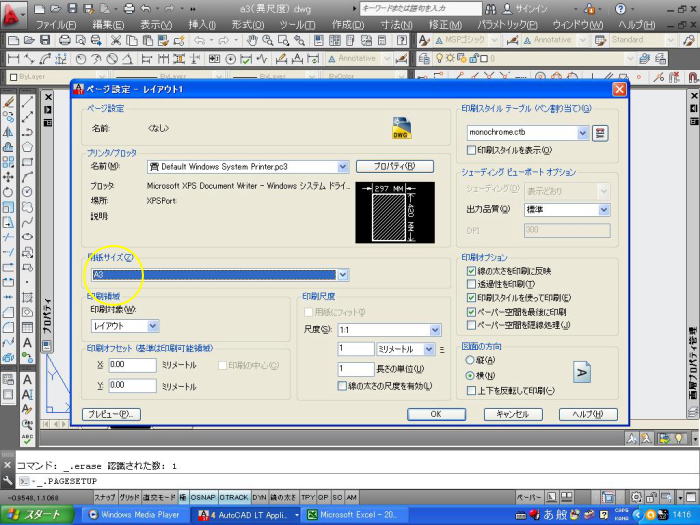This screenshot has width=700, height=525.
Task: Select the Ellipse drawing tool
Action: pyautogui.click(x=27, y=237)
